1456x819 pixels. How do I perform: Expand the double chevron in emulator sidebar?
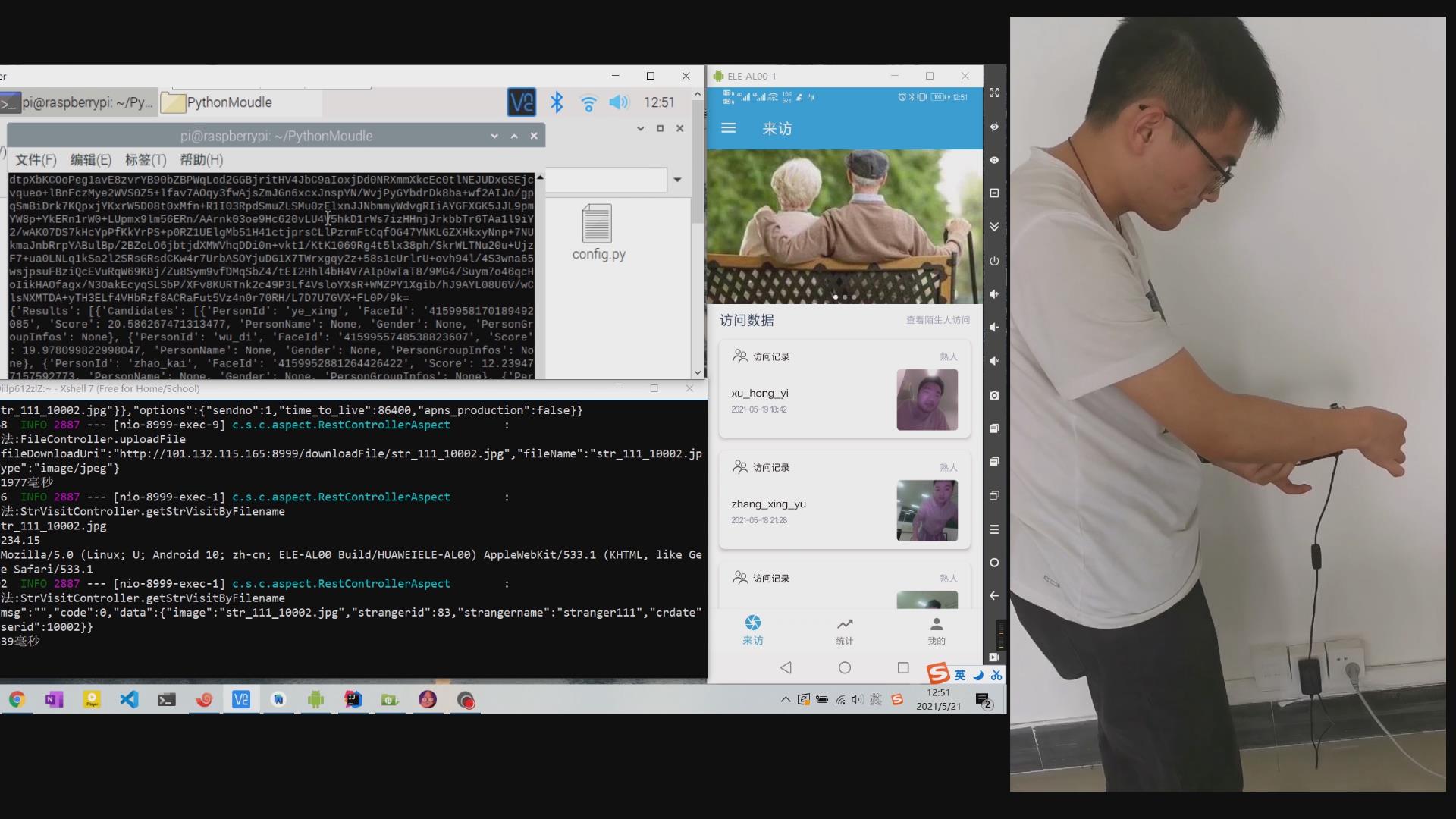(x=994, y=227)
